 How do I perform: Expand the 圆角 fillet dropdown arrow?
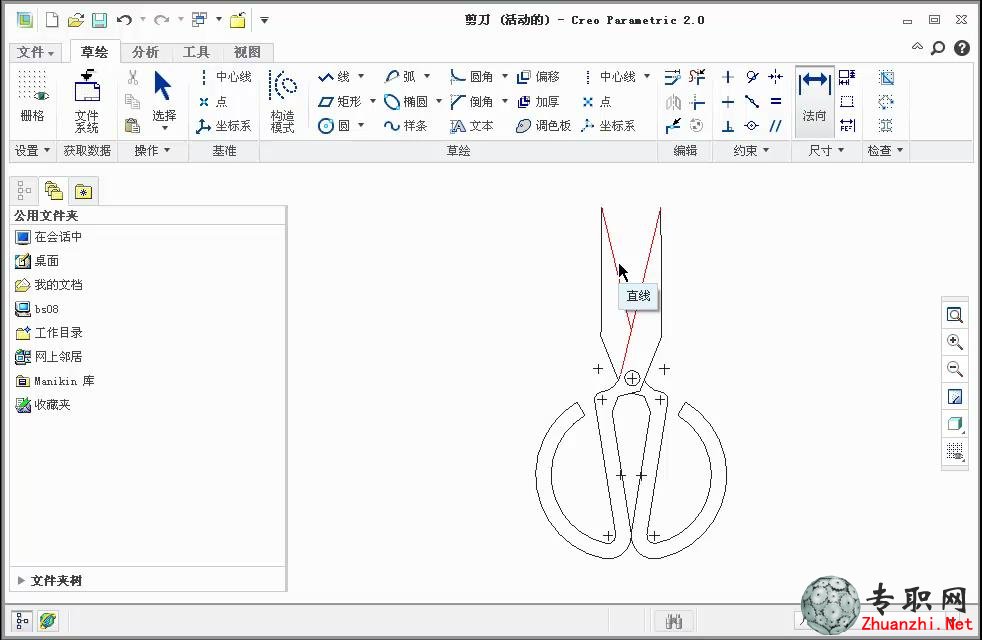[505, 77]
